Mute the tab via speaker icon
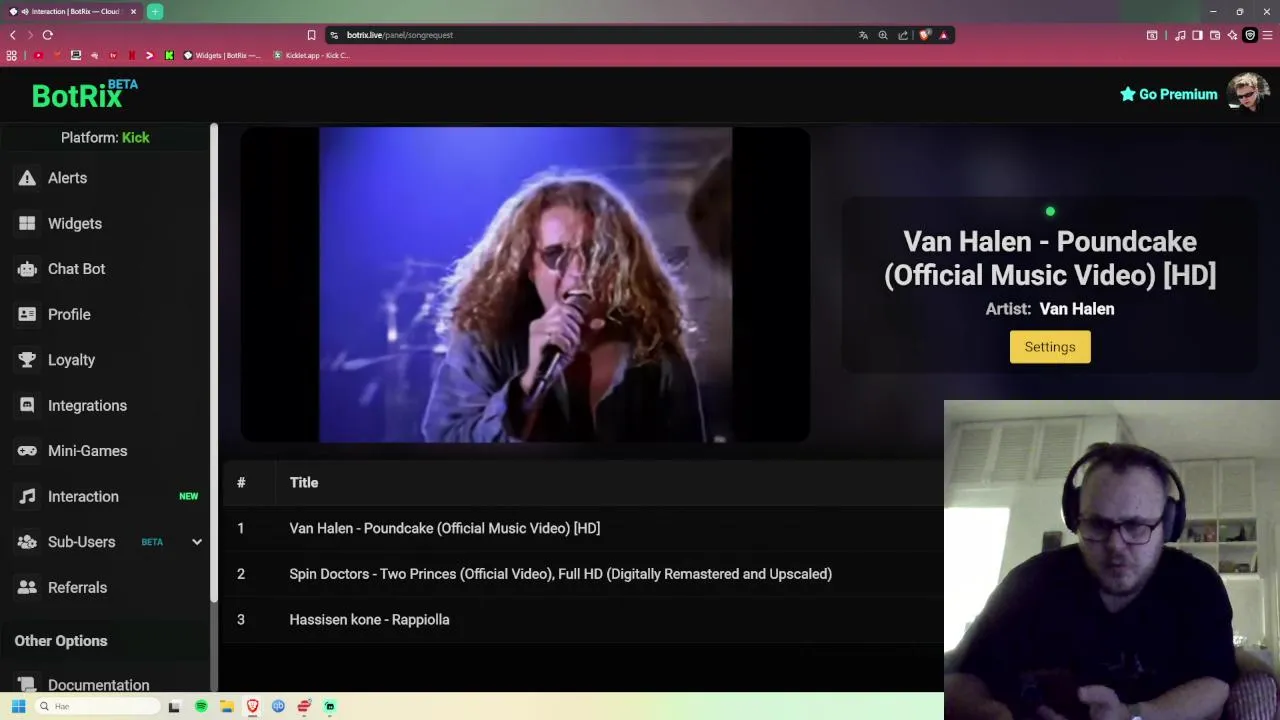Viewport: 1280px width, 720px height. [x=25, y=12]
